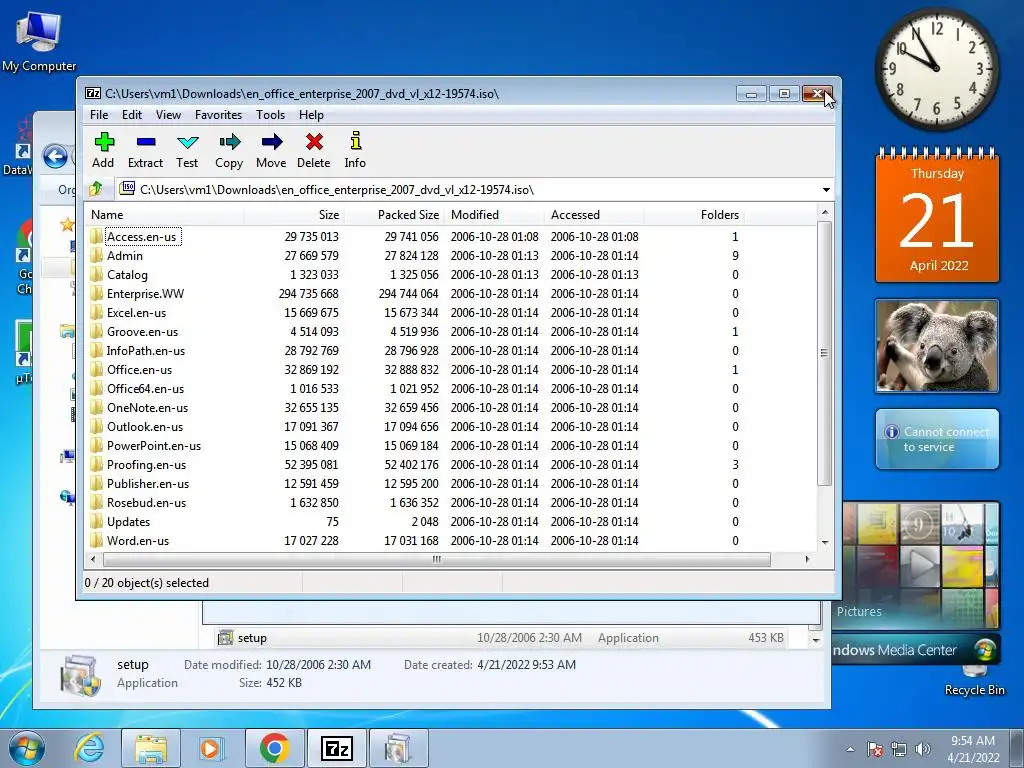Select the Admin folder icon

click(x=97, y=255)
